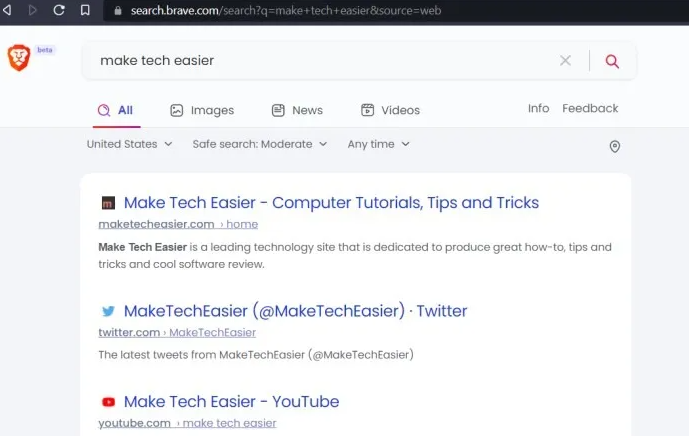This screenshot has height=437, width=689.
Task: Open the Feedback link
Action: click(590, 108)
